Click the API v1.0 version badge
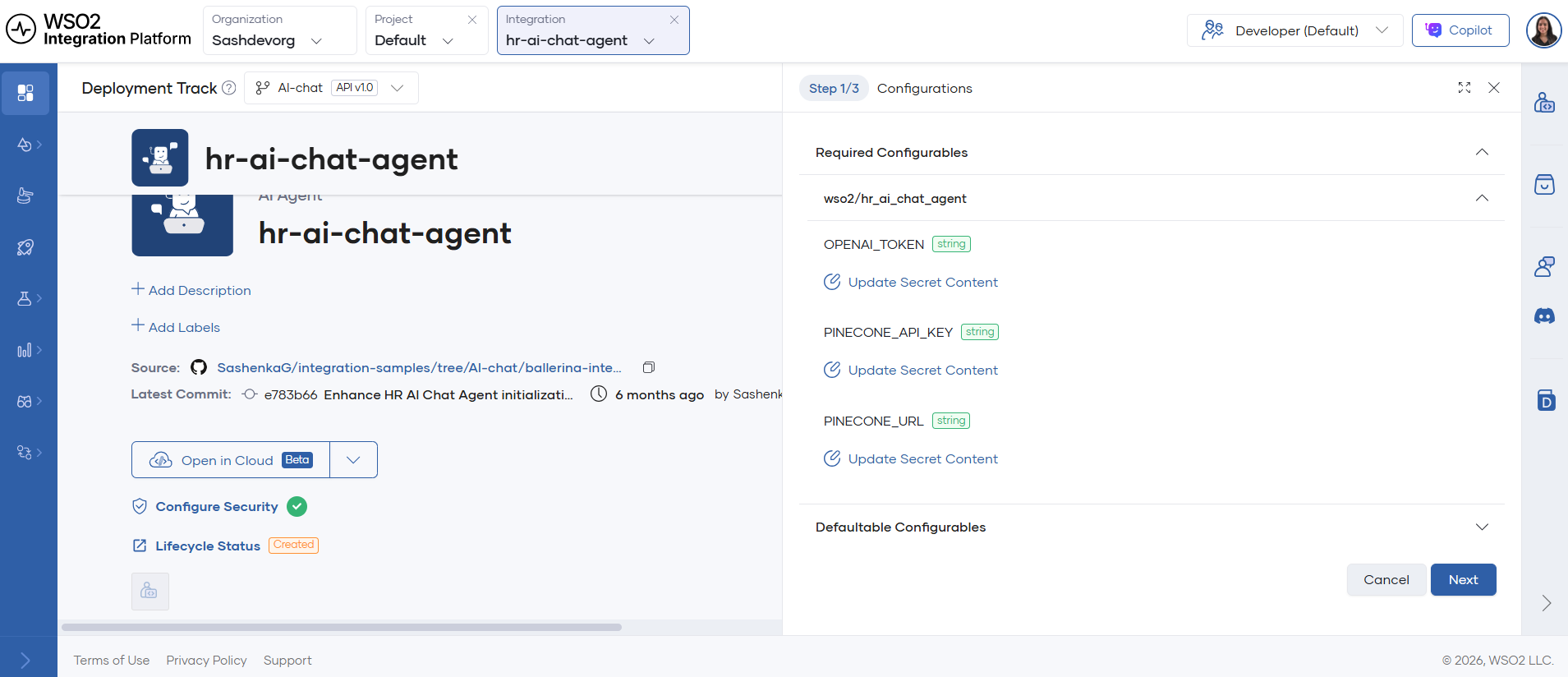Viewport: 1568px width, 677px height. (355, 88)
